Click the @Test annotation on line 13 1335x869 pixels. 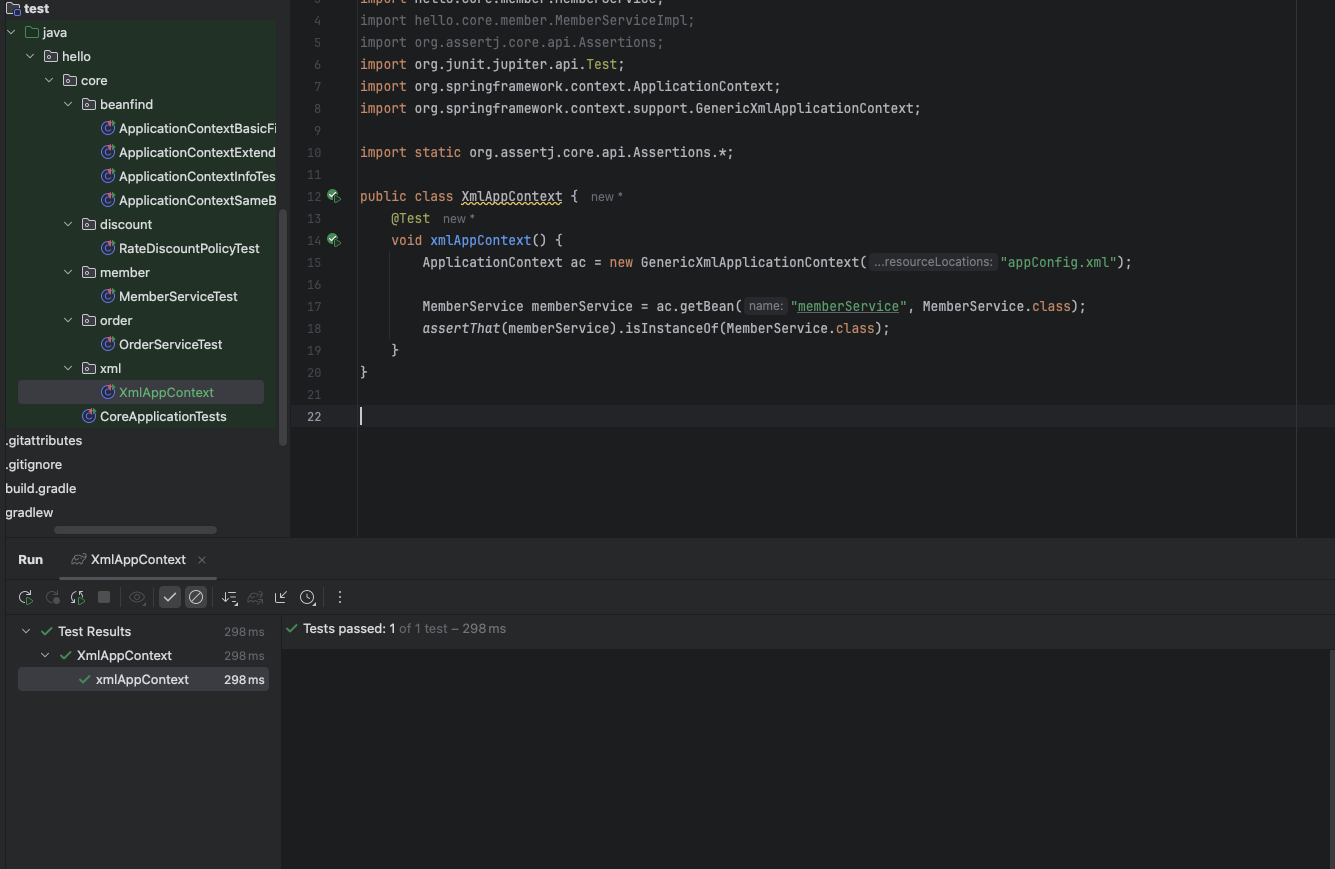point(410,219)
